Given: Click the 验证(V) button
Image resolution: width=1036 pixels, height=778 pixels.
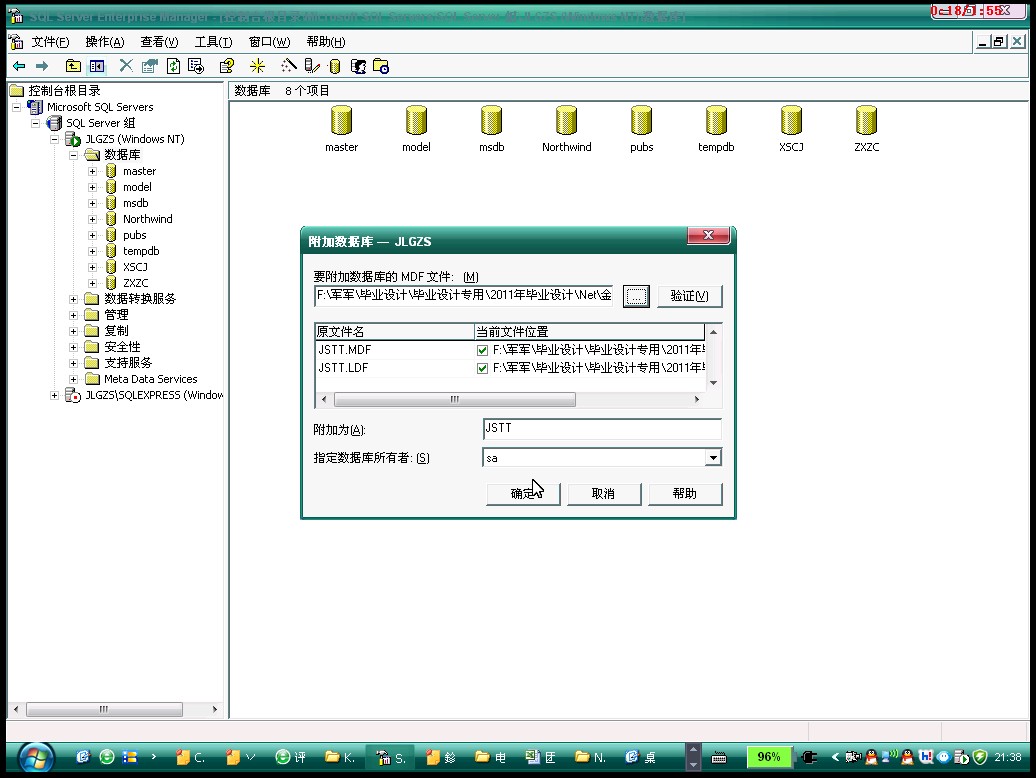Looking at the screenshot, I should [689, 296].
